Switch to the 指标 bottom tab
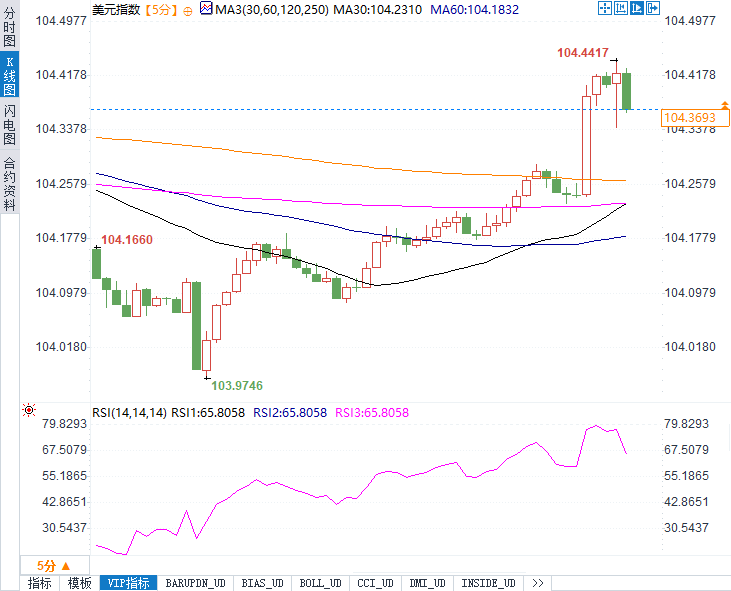Image resolution: width=731 pixels, height=591 pixels. pos(40,583)
